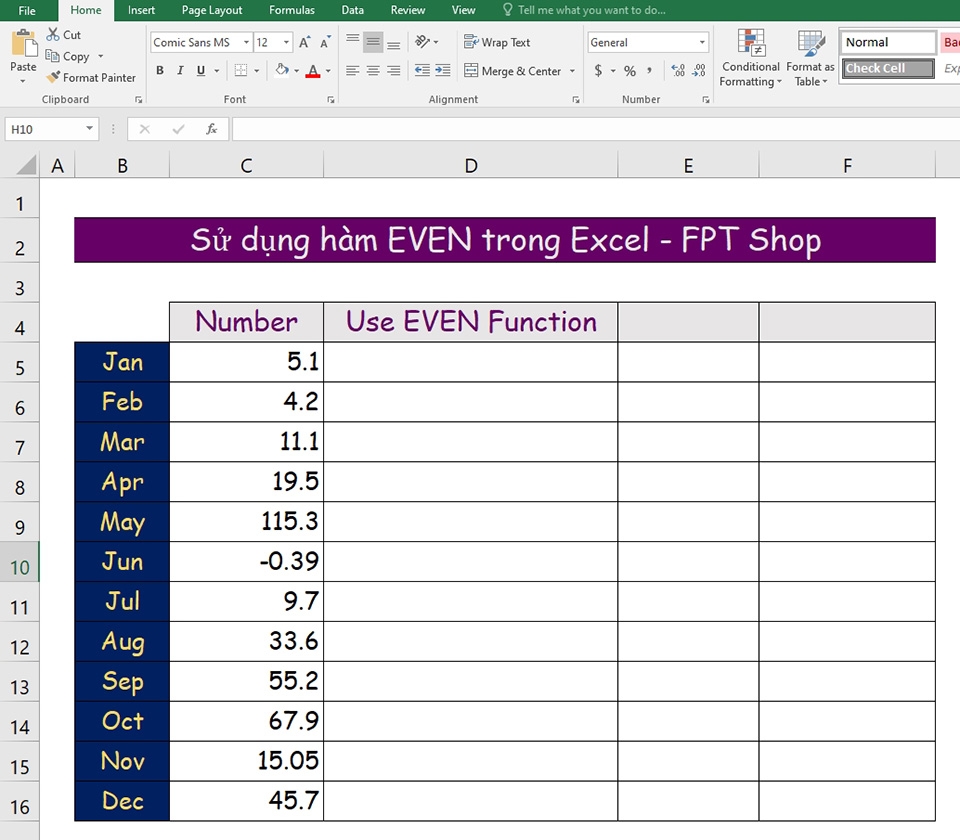
Task: Switch to the Insert tab
Action: (141, 10)
